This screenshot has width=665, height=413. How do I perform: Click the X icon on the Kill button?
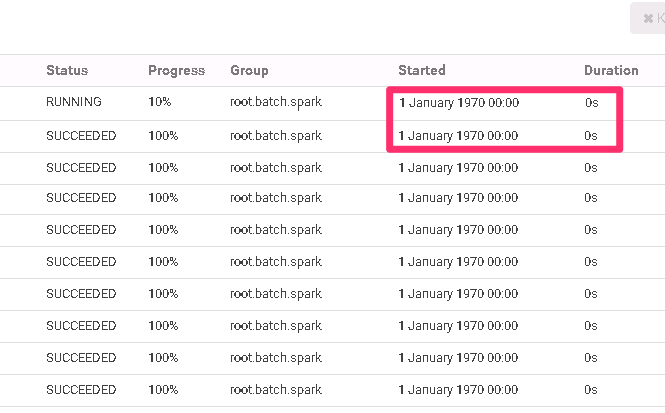click(648, 18)
